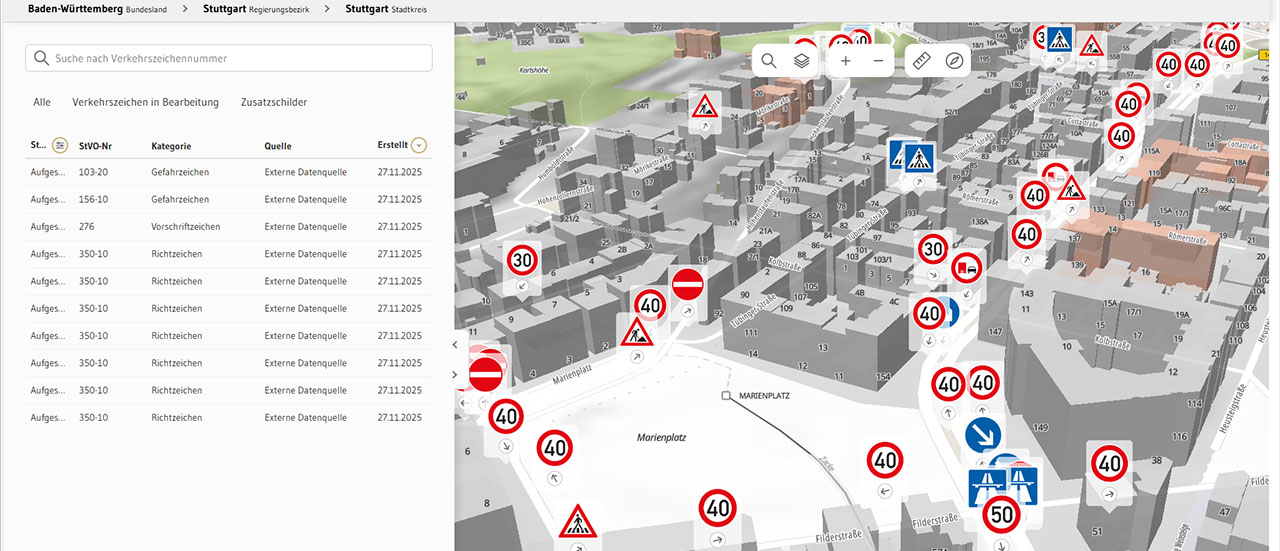Click the Stuttgart Stadtkreis breadcrumb
Image resolution: width=1280 pixels, height=551 pixels.
coord(386,8)
